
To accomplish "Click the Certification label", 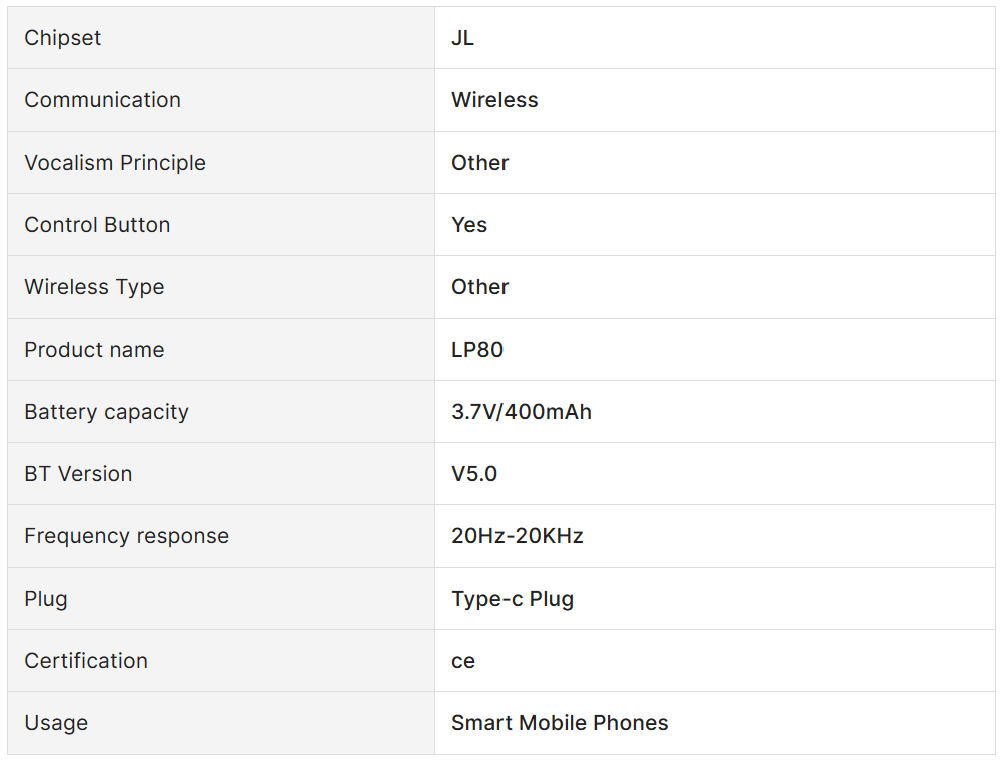I will (x=86, y=661).
